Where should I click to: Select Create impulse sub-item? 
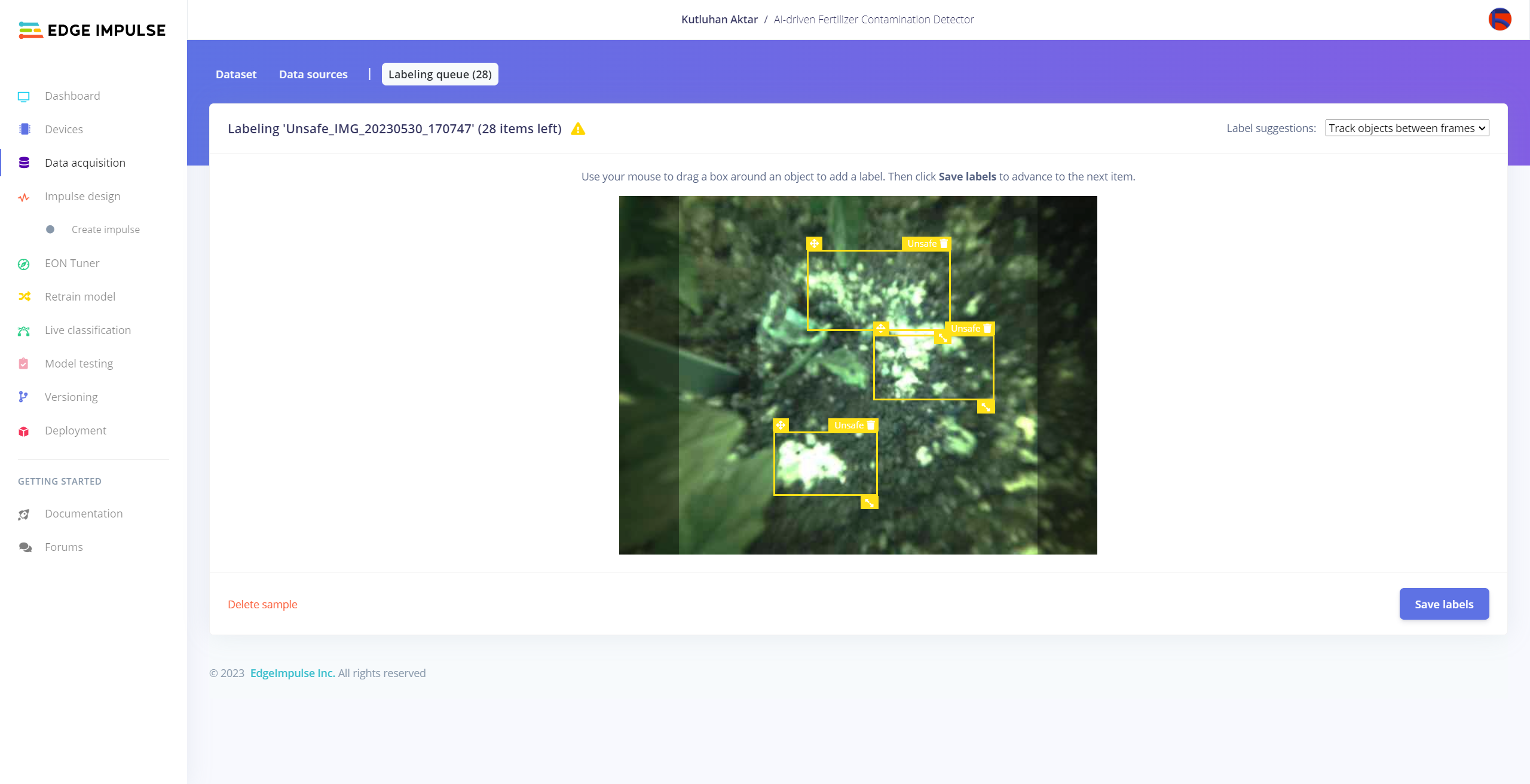[x=105, y=230]
